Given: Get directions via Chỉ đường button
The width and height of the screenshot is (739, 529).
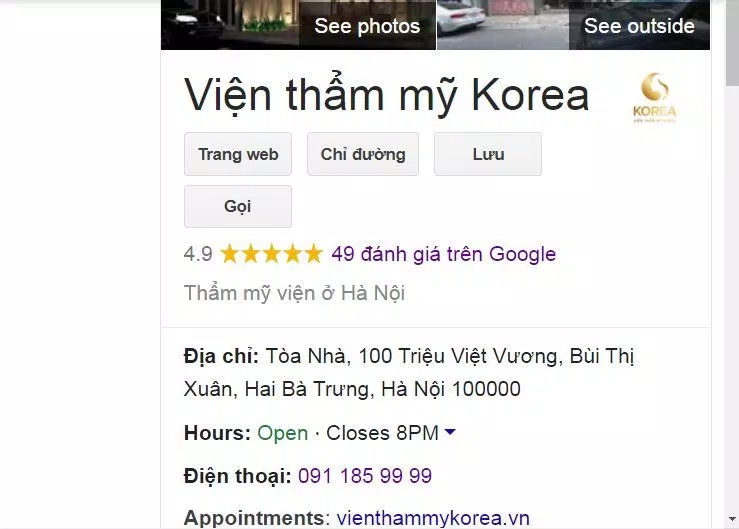Looking at the screenshot, I should (363, 154).
